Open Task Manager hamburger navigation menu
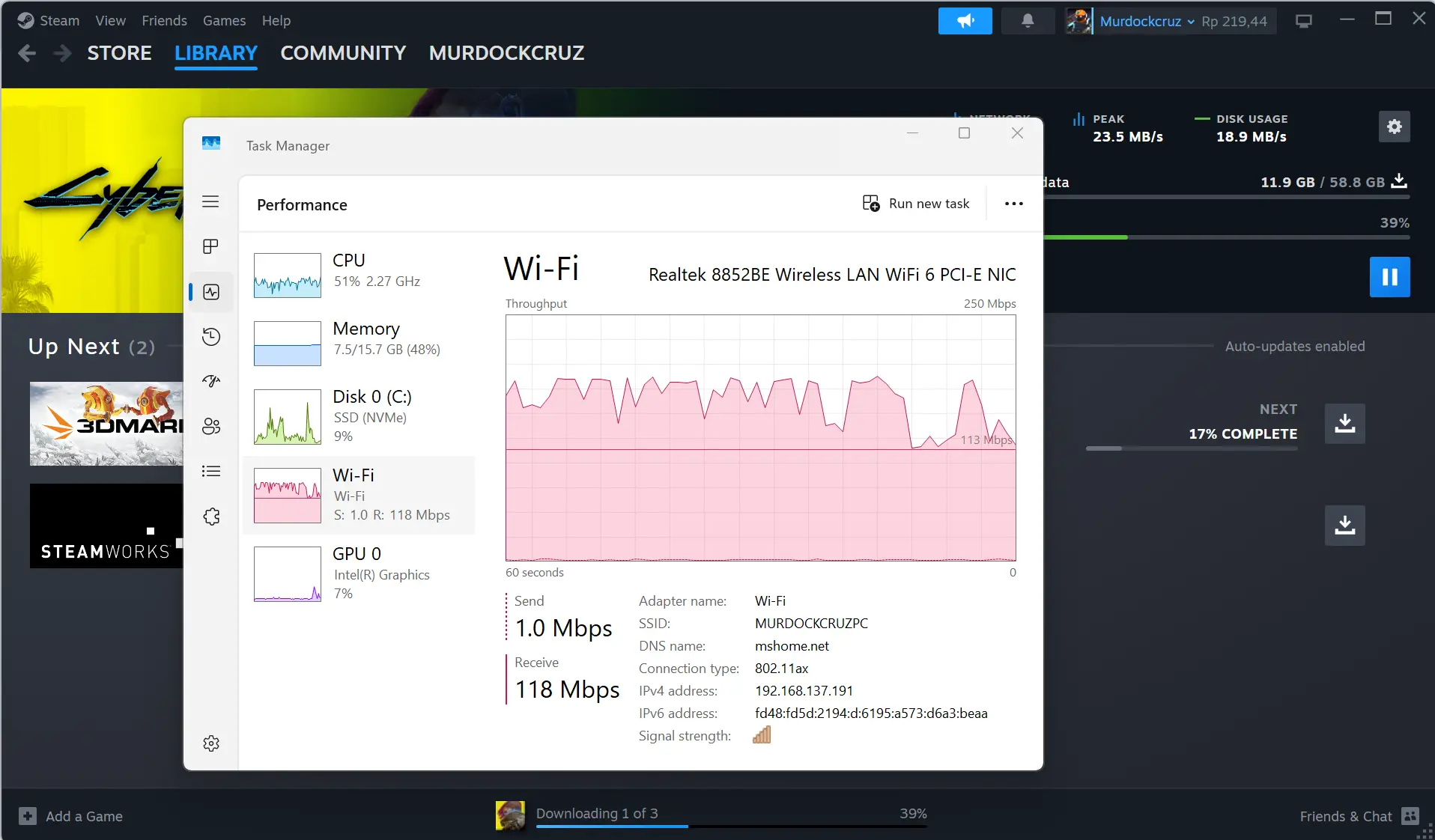The height and width of the screenshot is (840, 1435). (210, 201)
